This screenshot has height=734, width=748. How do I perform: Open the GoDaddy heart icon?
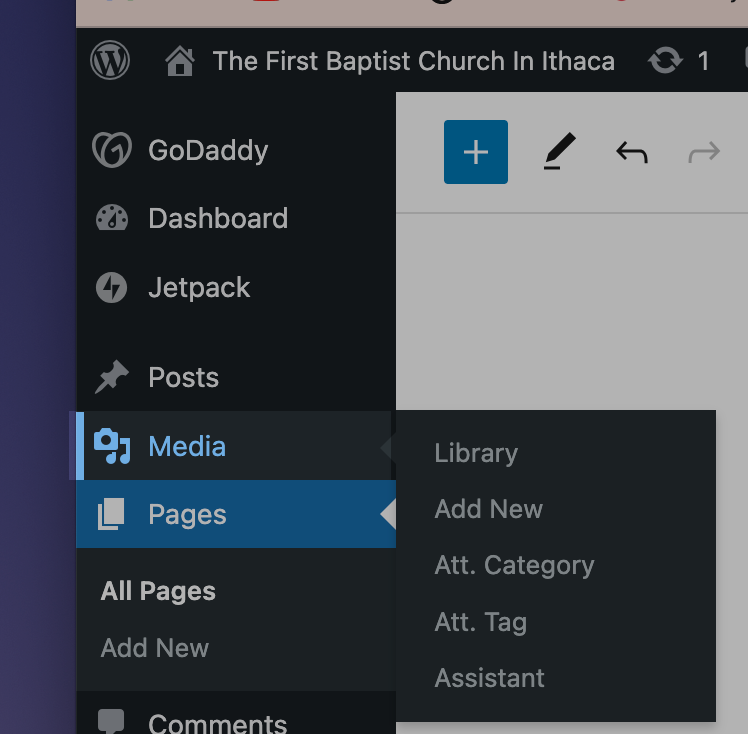click(112, 150)
